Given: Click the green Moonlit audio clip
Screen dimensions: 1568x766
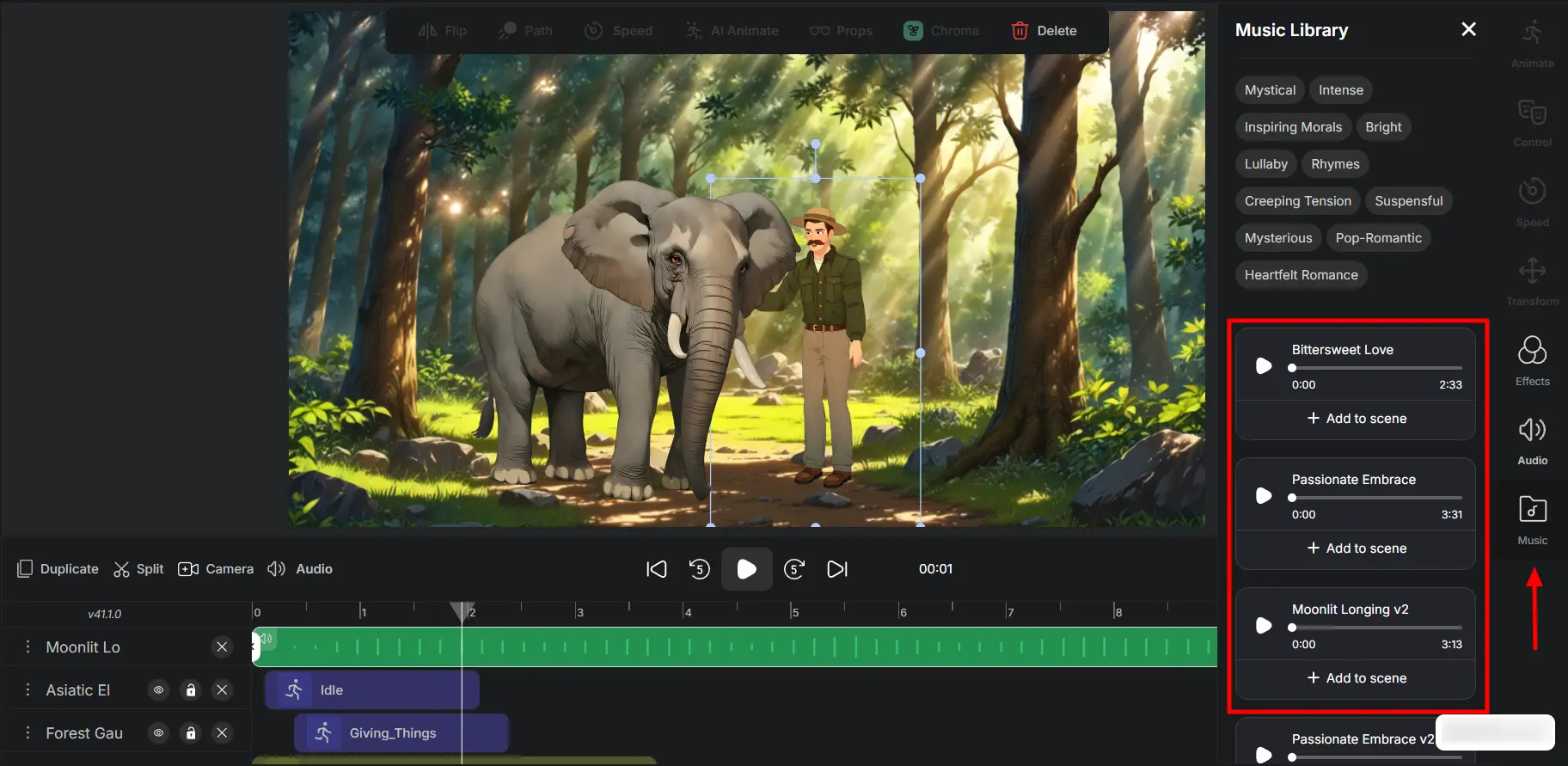Looking at the screenshot, I should (735, 647).
